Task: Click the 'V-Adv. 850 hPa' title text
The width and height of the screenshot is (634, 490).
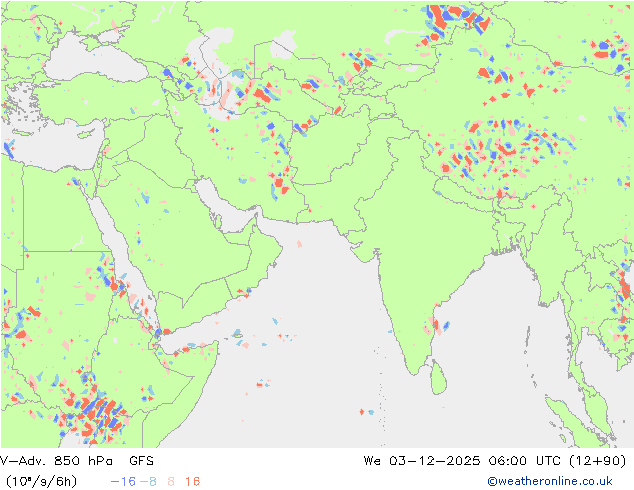Action: click(x=57, y=461)
